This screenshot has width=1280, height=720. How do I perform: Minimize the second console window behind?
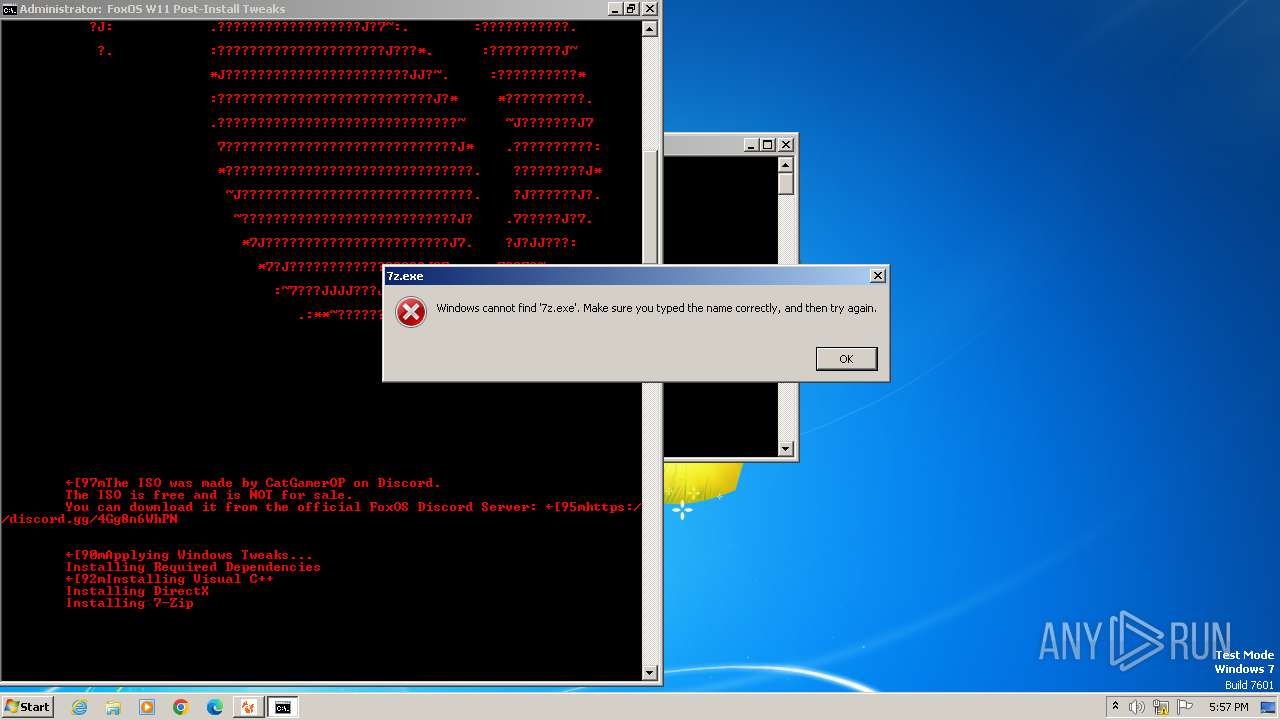(751, 145)
